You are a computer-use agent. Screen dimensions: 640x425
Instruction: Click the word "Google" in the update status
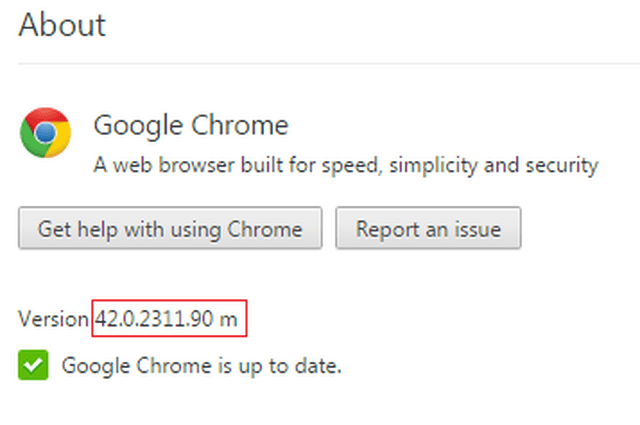pos(91,366)
